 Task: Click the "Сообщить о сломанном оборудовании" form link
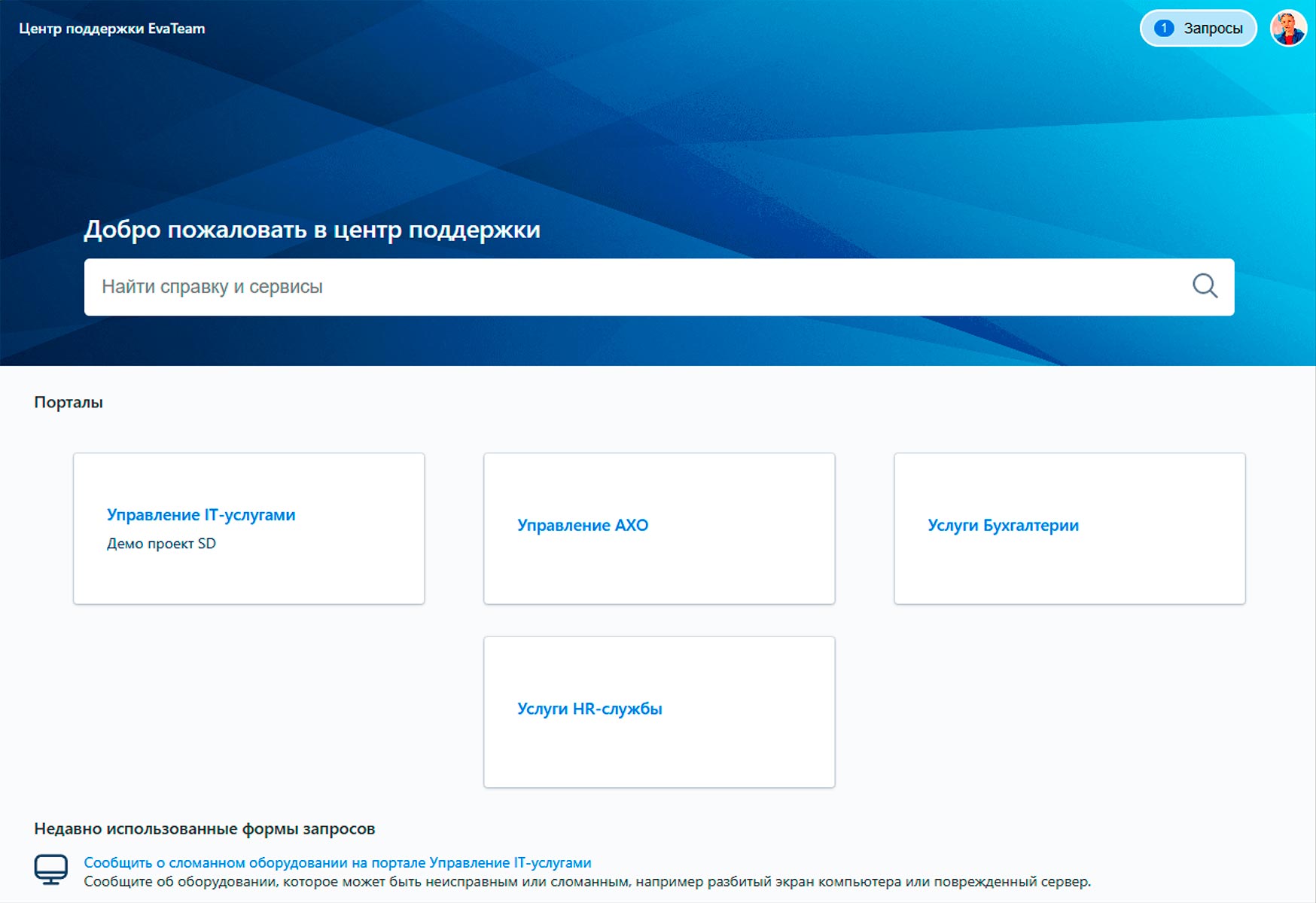338,862
